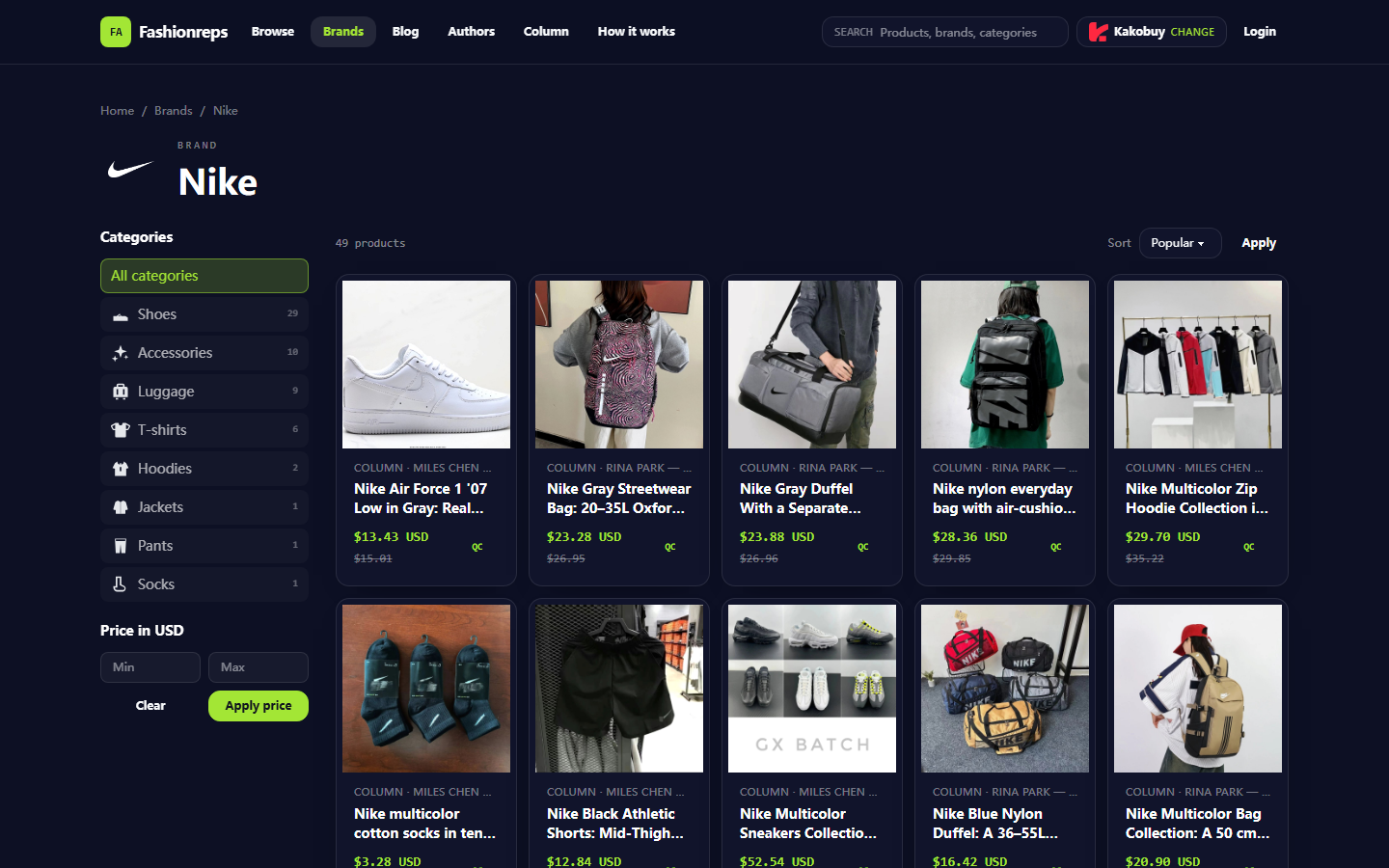Viewport: 1389px width, 868px height.
Task: Open QC badge on Nike Gray Duffel card
Action: tap(863, 547)
